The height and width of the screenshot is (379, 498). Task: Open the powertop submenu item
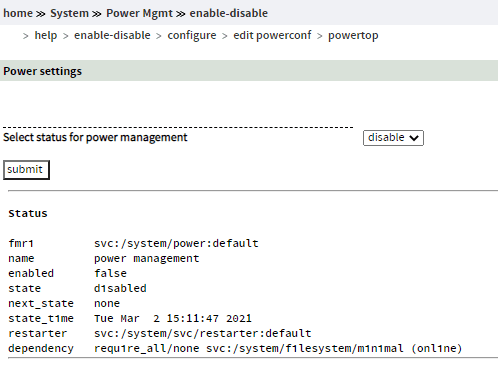353,35
